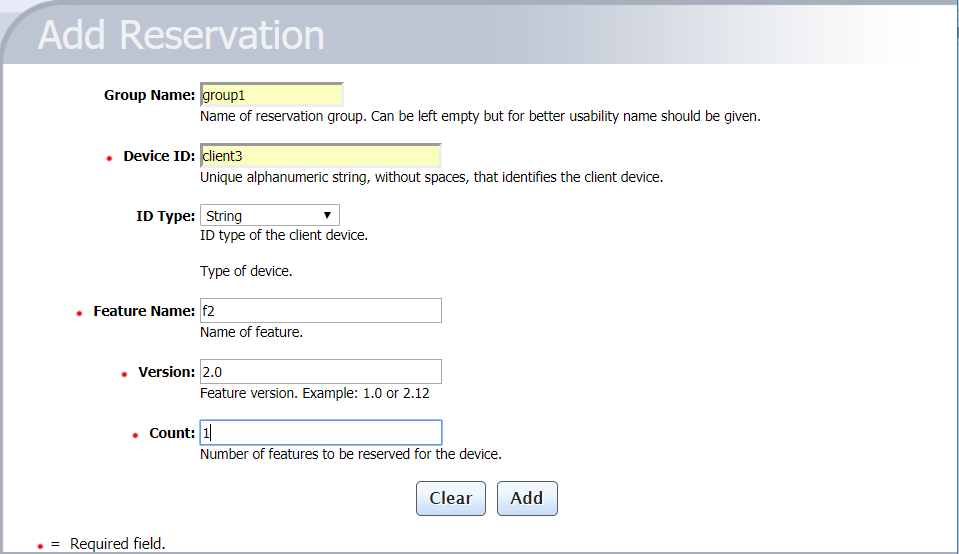Image resolution: width=959 pixels, height=554 pixels.
Task: Click the required marker next to Feature Name
Action: pyautogui.click(x=79, y=314)
